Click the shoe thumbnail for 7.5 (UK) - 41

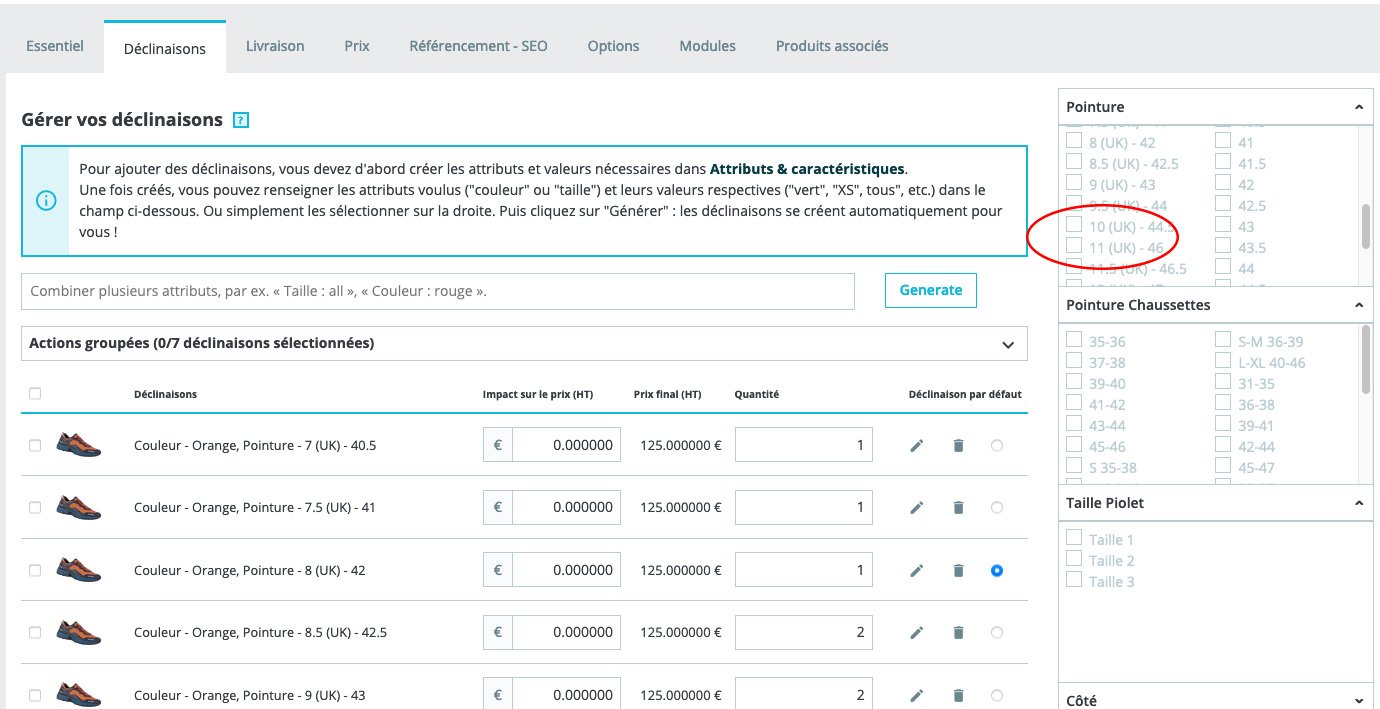pyautogui.click(x=79, y=507)
